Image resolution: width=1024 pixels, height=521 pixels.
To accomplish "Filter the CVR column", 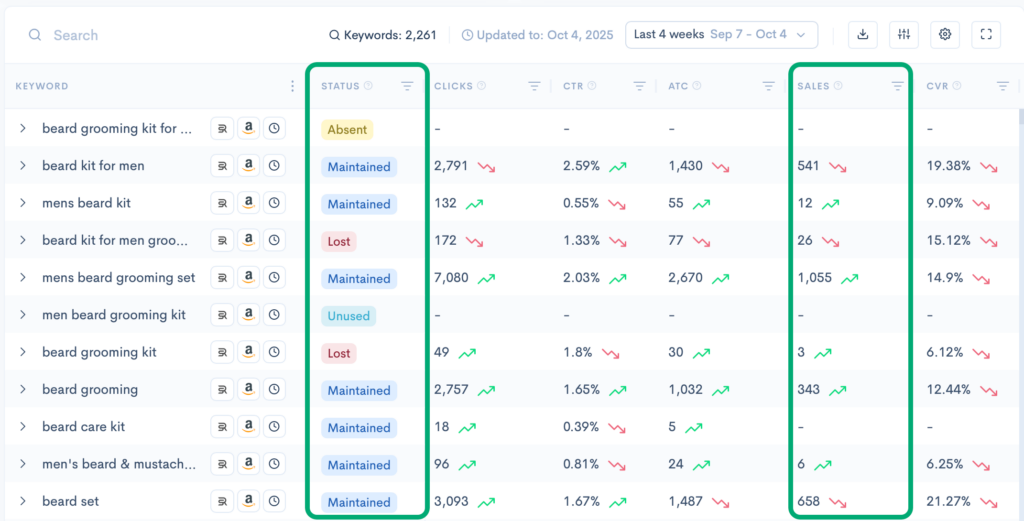I will [x=1002, y=87].
